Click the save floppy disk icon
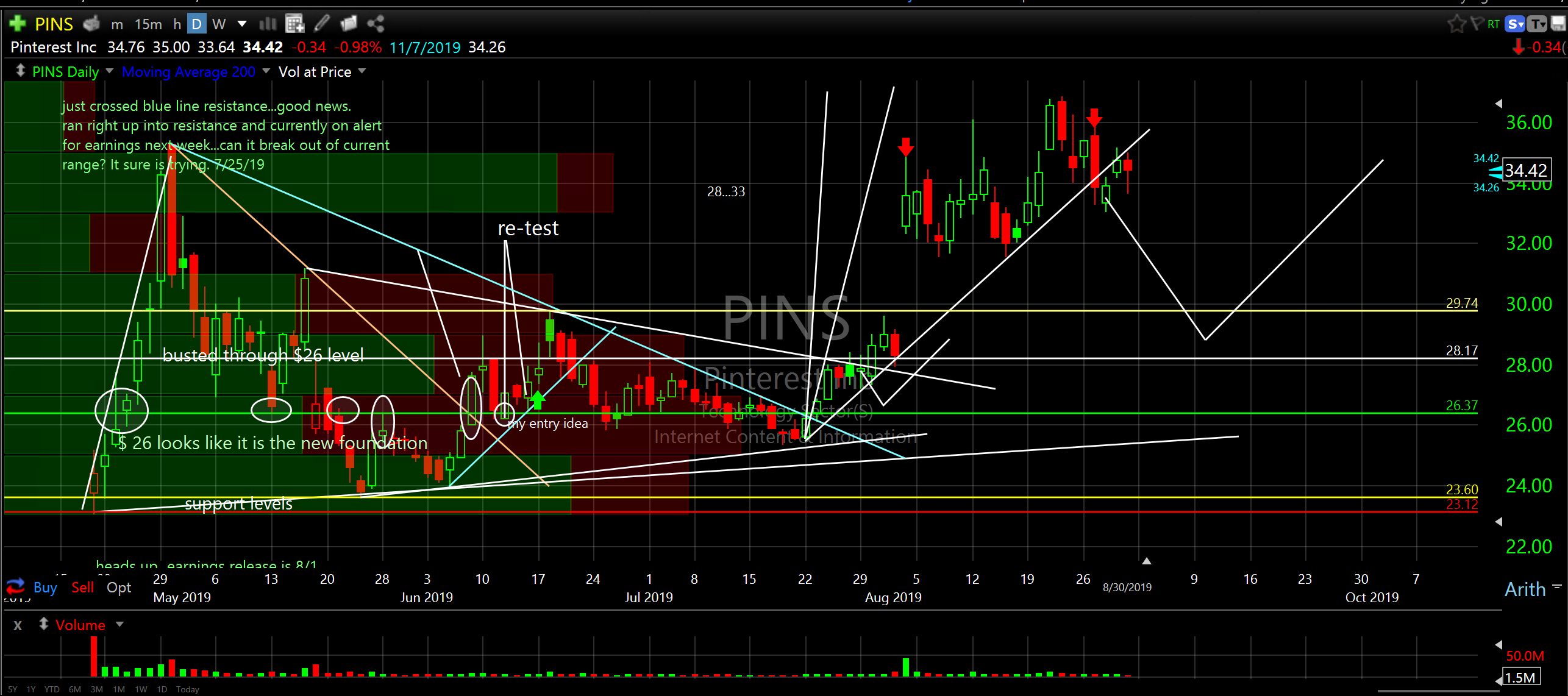The image size is (1568, 696). click(1558, 24)
